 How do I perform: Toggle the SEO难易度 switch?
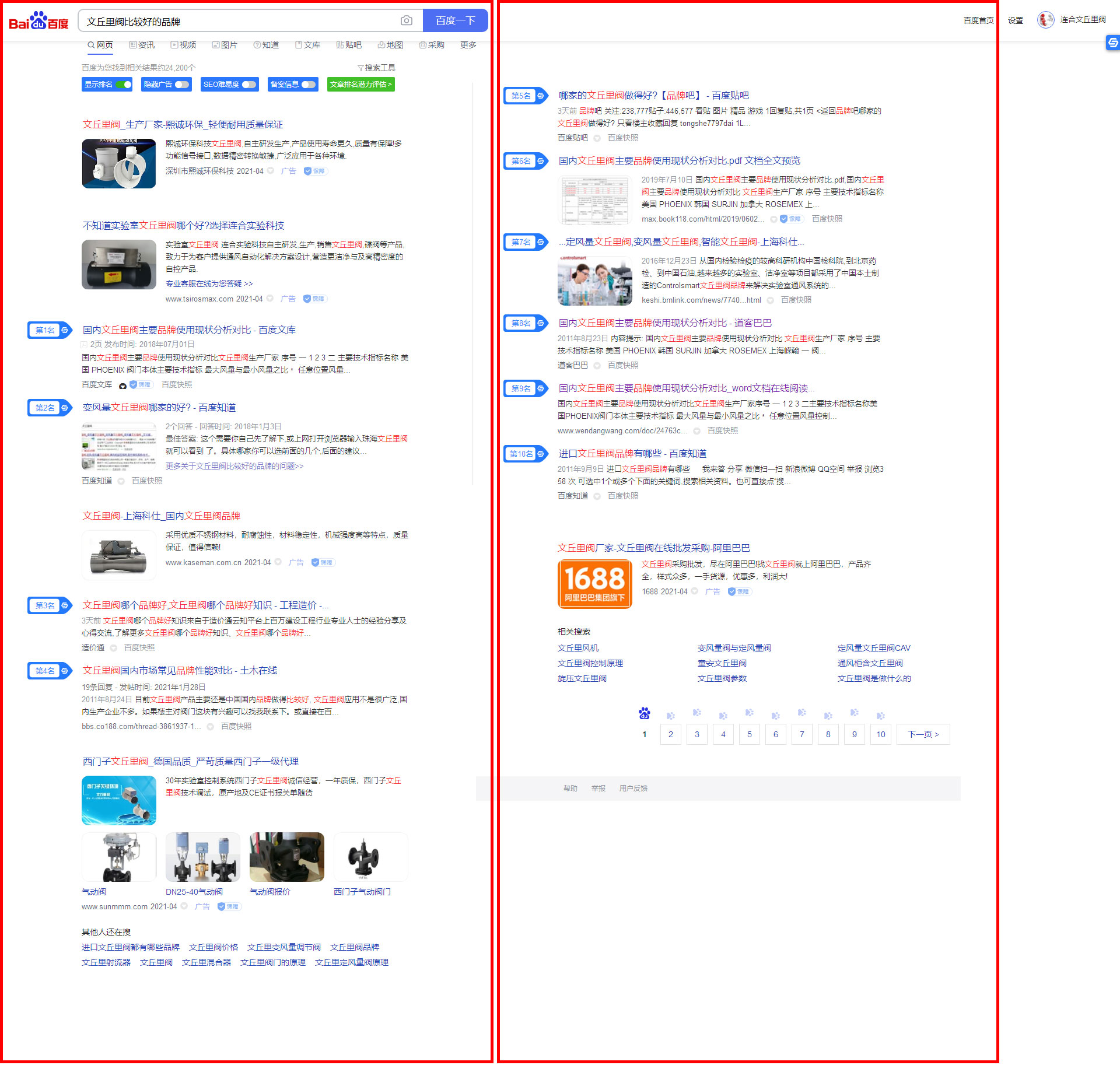point(249,85)
